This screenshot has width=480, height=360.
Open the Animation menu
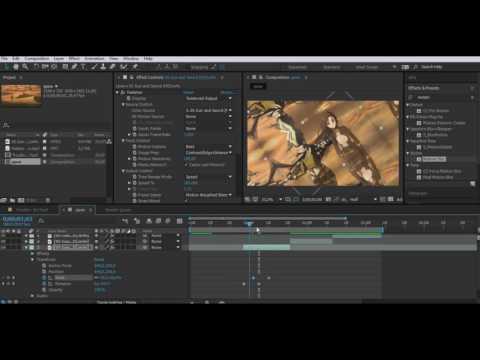[x=94, y=59]
